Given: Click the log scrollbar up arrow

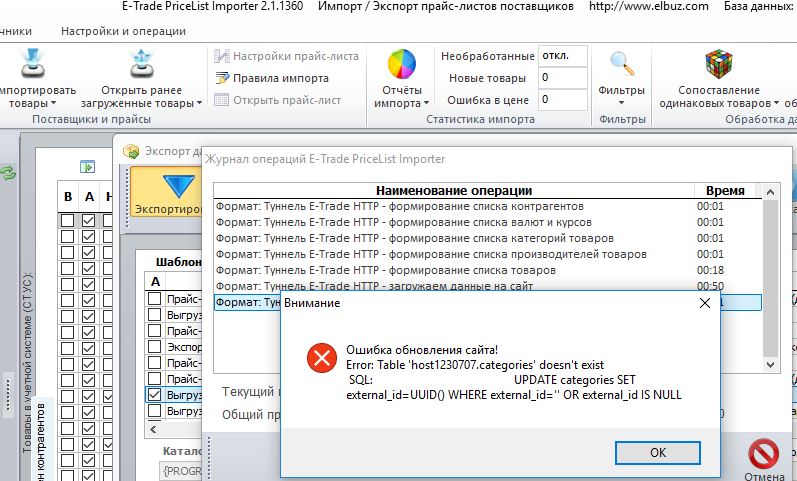Looking at the screenshot, I should 770,192.
